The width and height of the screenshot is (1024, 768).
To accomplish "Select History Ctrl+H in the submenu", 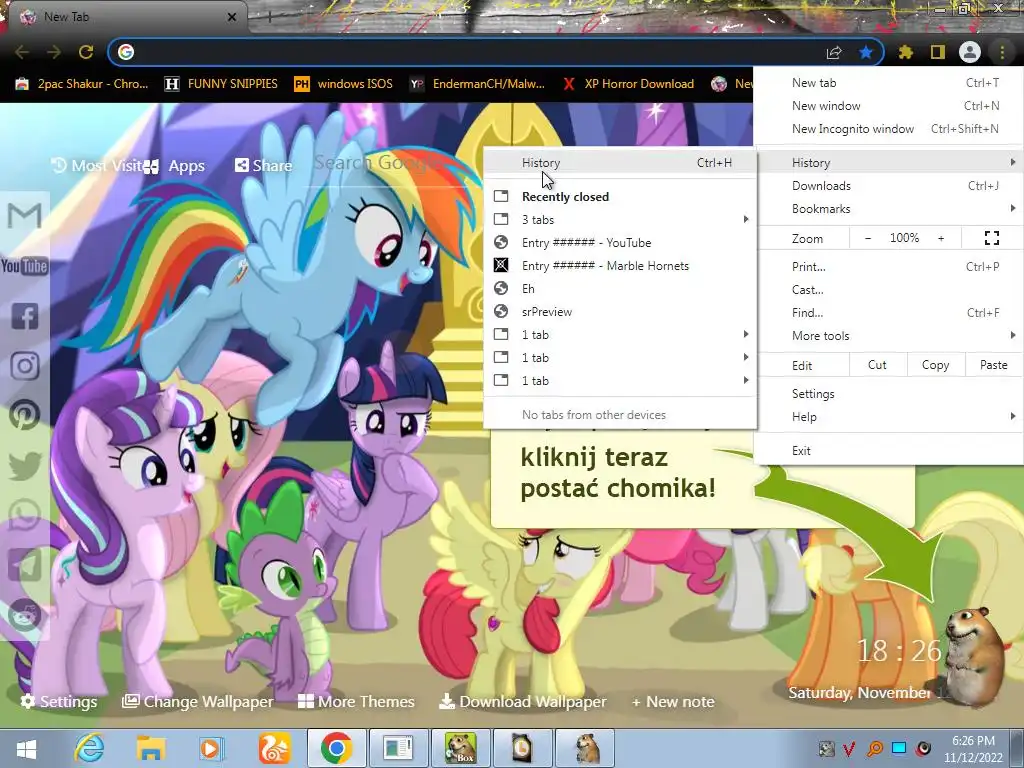I will click(620, 163).
